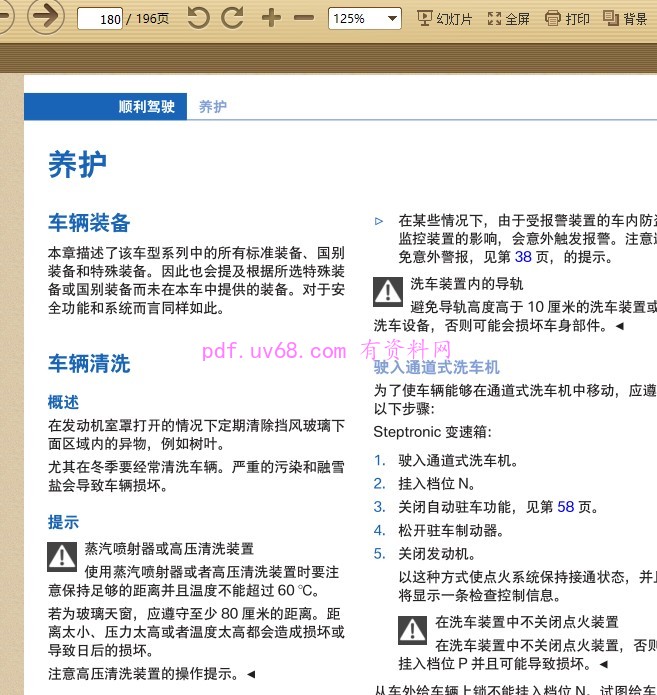Select the 养护 header tab
Image resolution: width=657 pixels, height=695 pixels.
[x=212, y=106]
